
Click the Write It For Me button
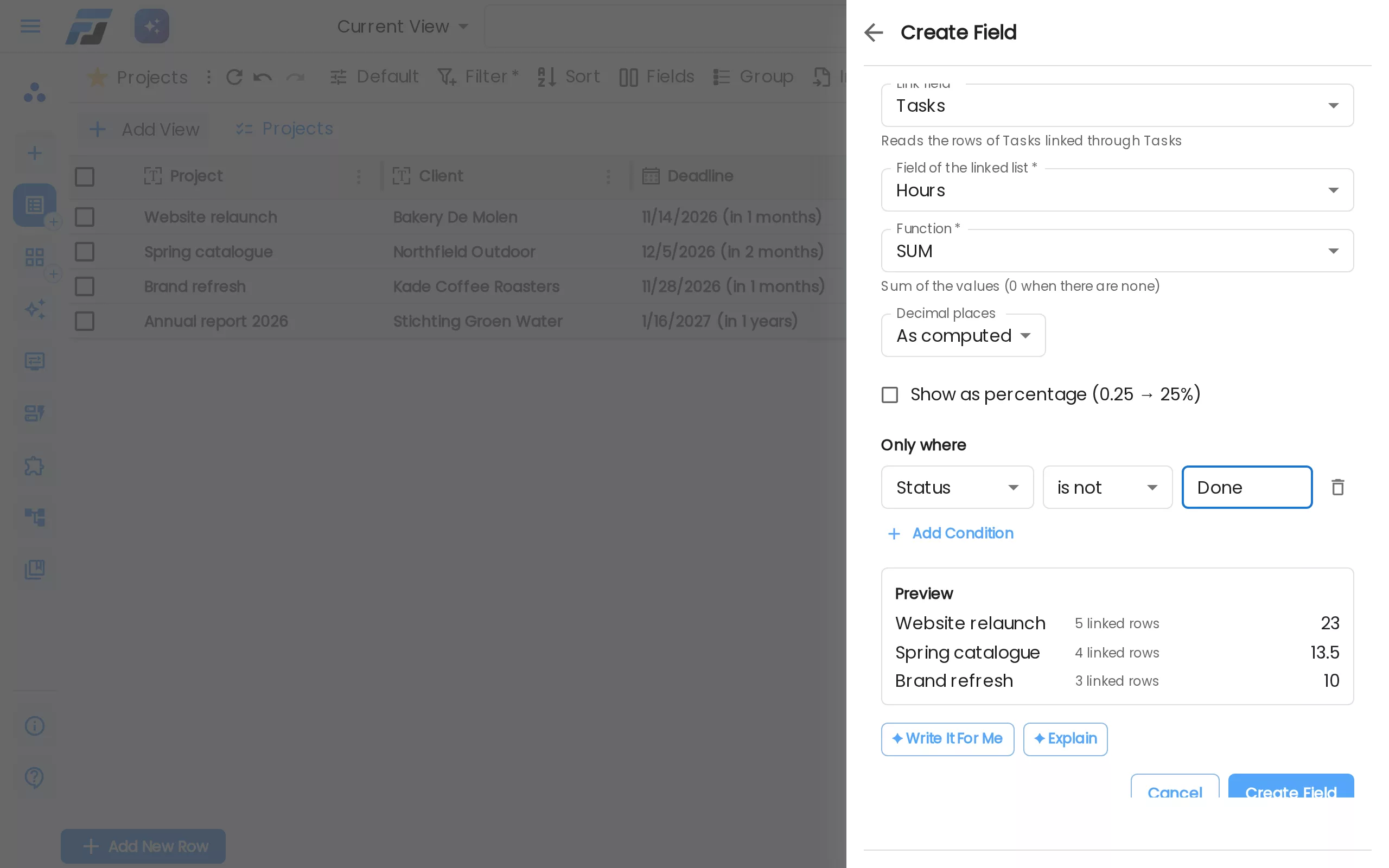pos(947,739)
